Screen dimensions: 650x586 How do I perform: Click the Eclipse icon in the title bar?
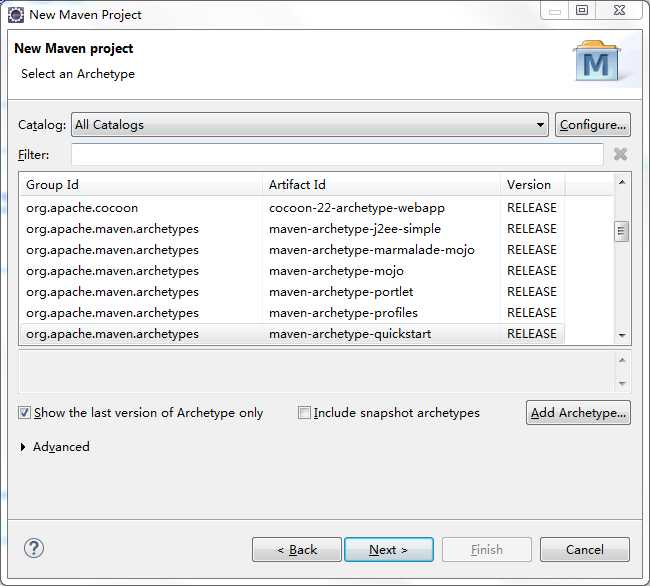[16, 15]
